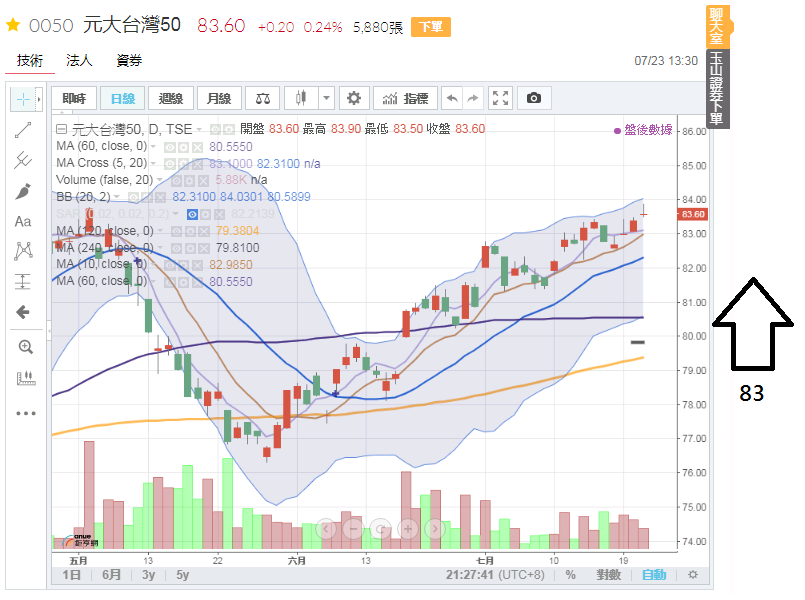Toggle visibility of the MA (240, close, 0) indicator
Image resolution: width=805 pixels, height=600 pixels.
[x=176, y=248]
